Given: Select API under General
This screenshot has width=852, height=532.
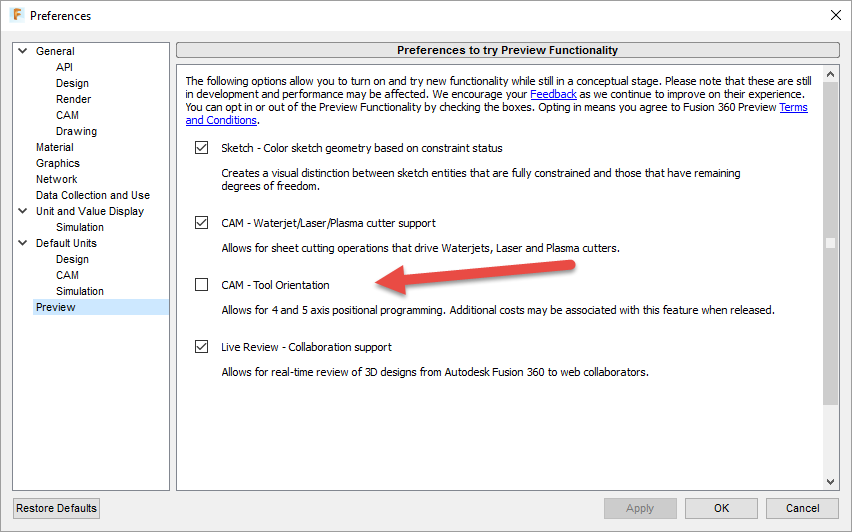Looking at the screenshot, I should tap(65, 67).
